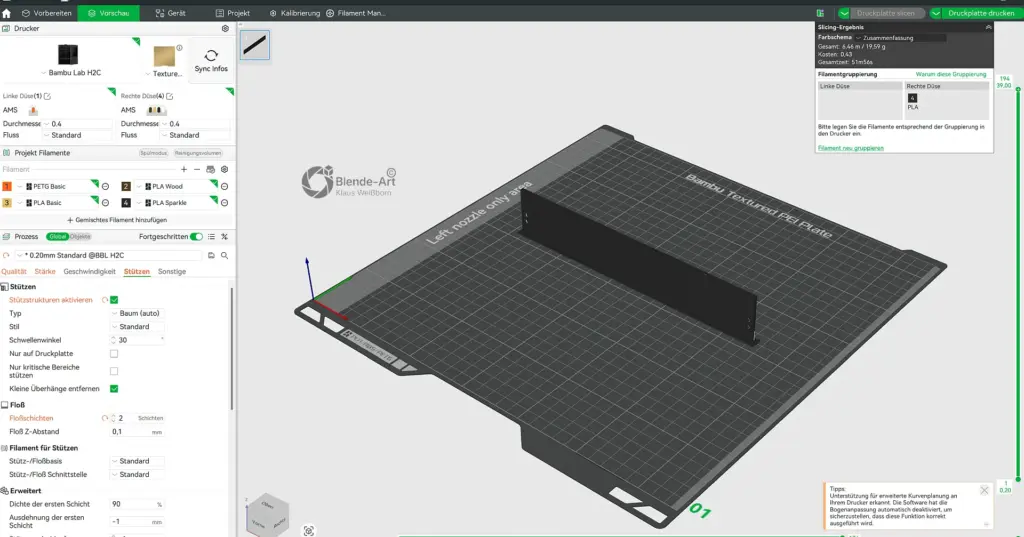Switch to the Qualität settings tab
This screenshot has height=537, width=1024.
pyautogui.click(x=14, y=272)
